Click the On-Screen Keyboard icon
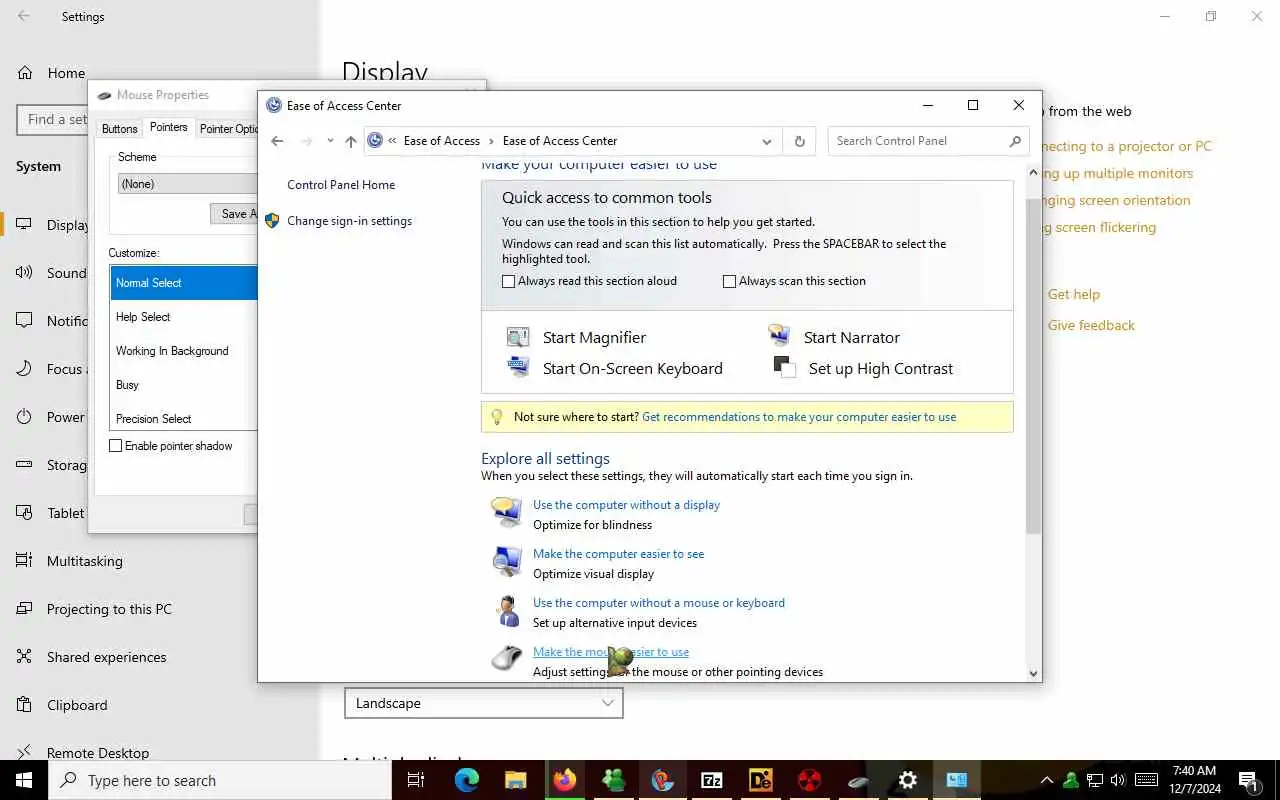This screenshot has width=1280, height=800. point(518,367)
